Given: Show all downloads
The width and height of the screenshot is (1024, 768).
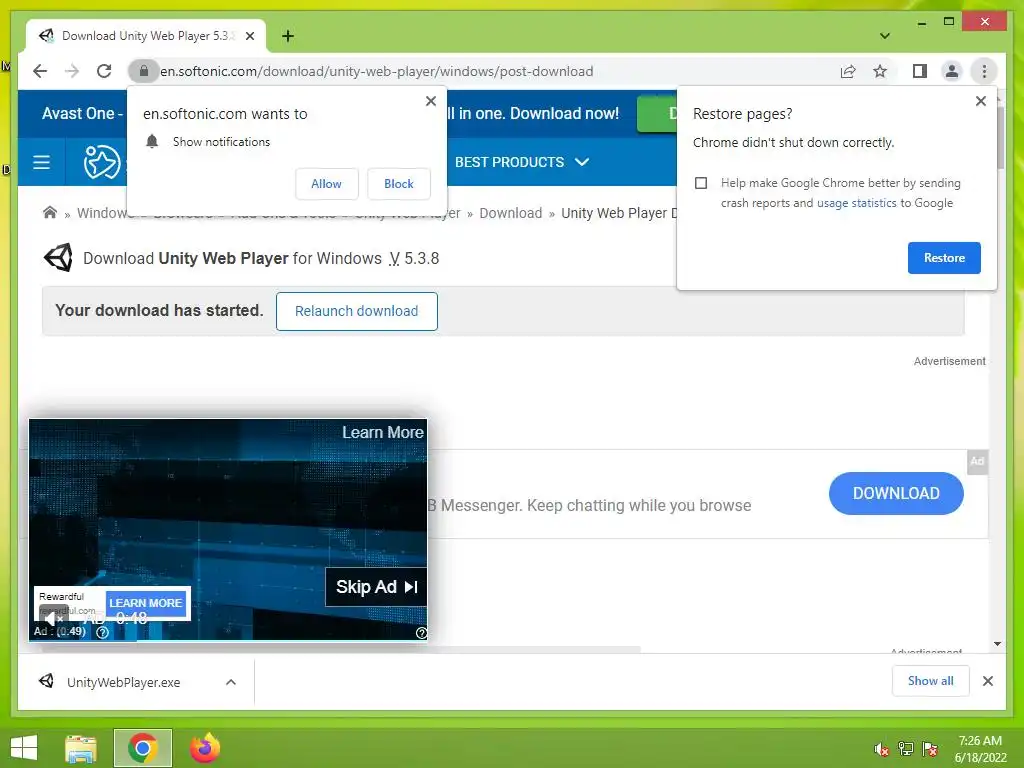Looking at the screenshot, I should pyautogui.click(x=931, y=681).
